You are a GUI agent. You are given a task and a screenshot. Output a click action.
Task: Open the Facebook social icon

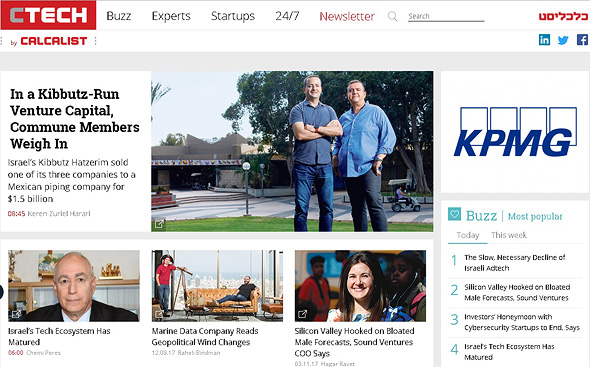coord(582,40)
